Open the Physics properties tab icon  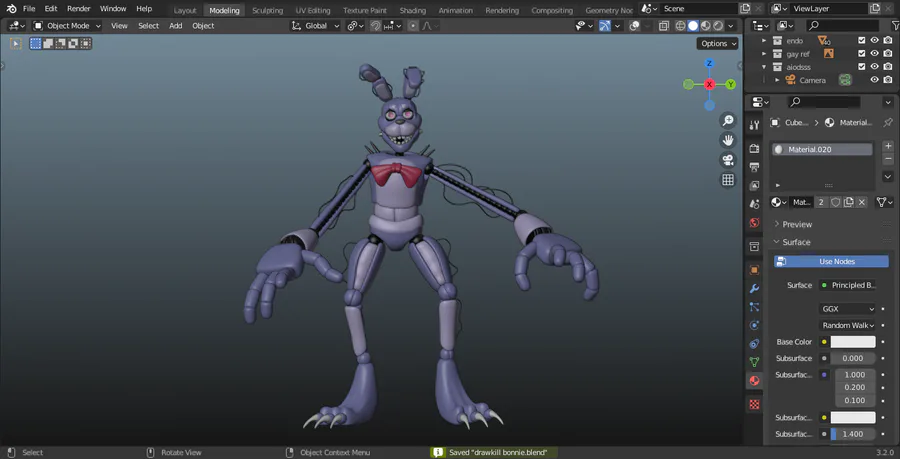click(754, 325)
